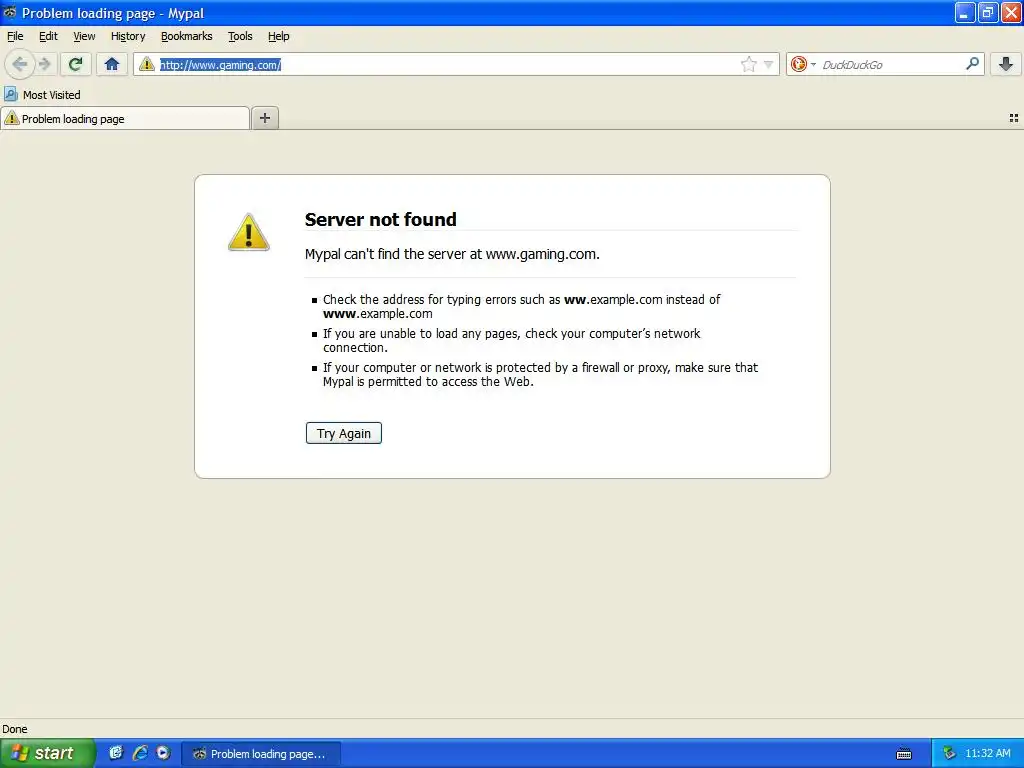Launch Show Desktop quick launch icon

click(116, 753)
